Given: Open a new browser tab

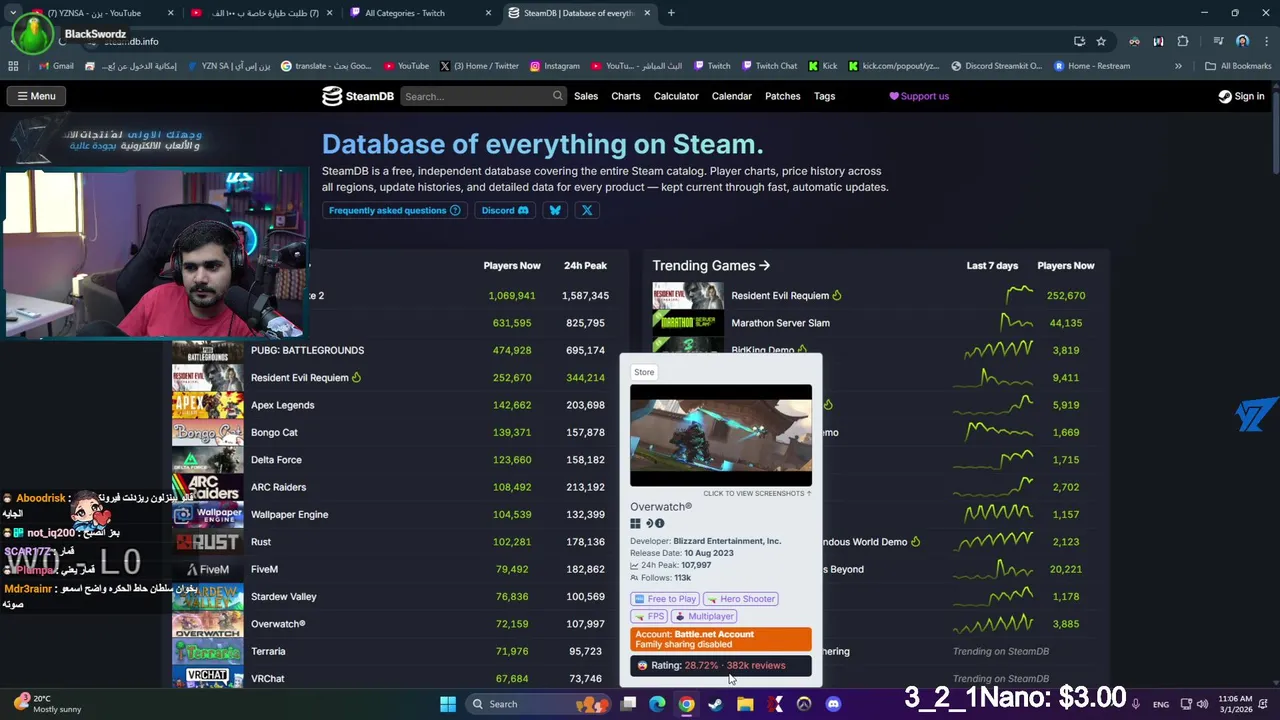Looking at the screenshot, I should 671,13.
